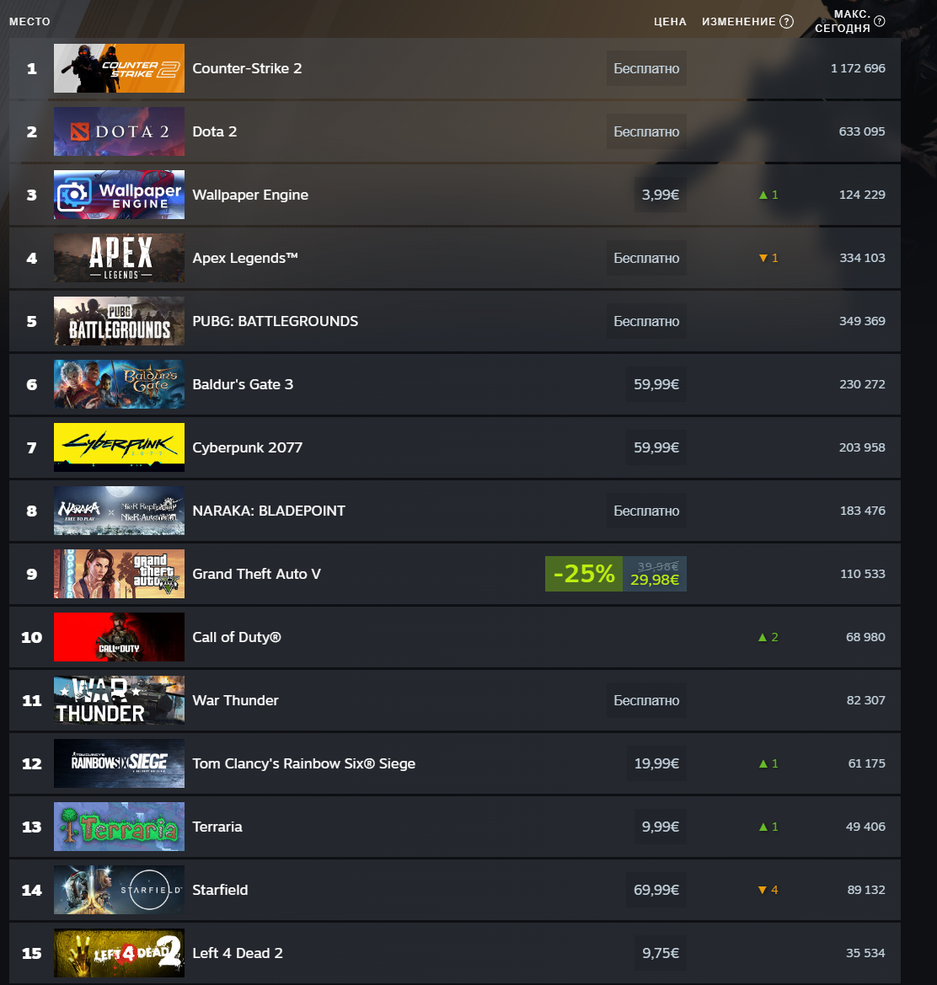
Task: Click the help icon beside ИЗМЕНЕНИЕ header
Action: point(786,21)
